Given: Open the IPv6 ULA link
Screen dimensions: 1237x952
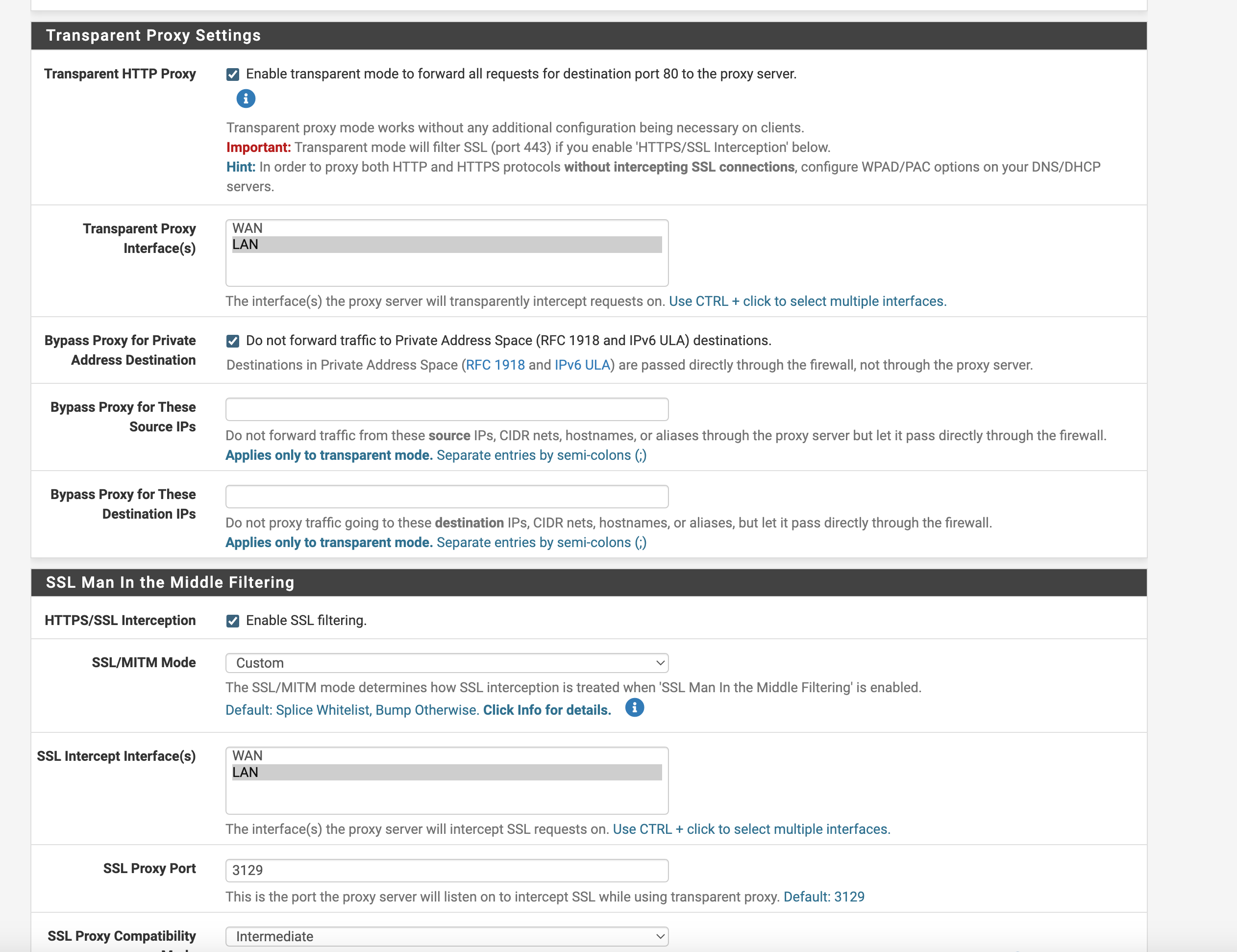Looking at the screenshot, I should pos(582,365).
